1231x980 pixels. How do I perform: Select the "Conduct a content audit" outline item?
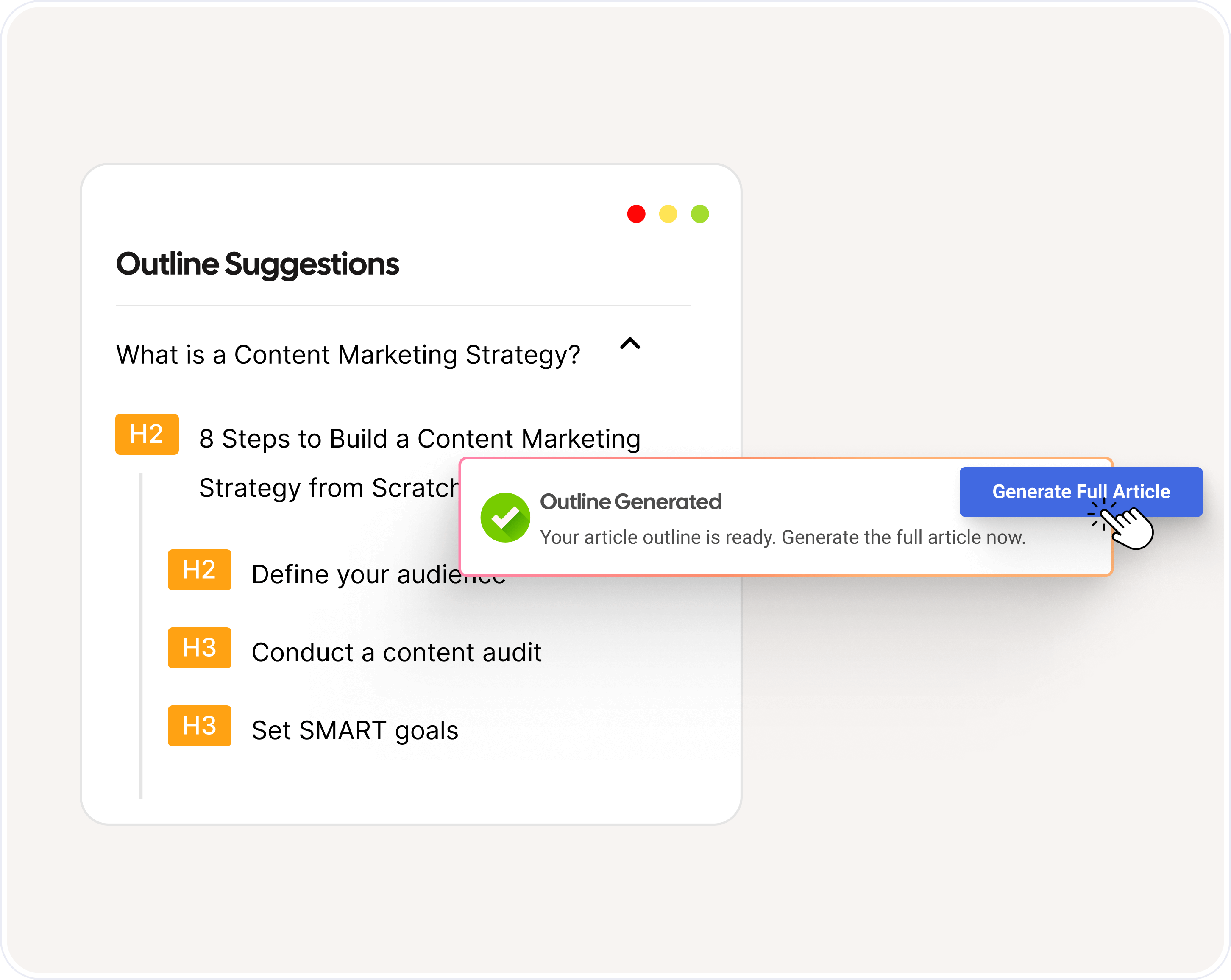396,652
